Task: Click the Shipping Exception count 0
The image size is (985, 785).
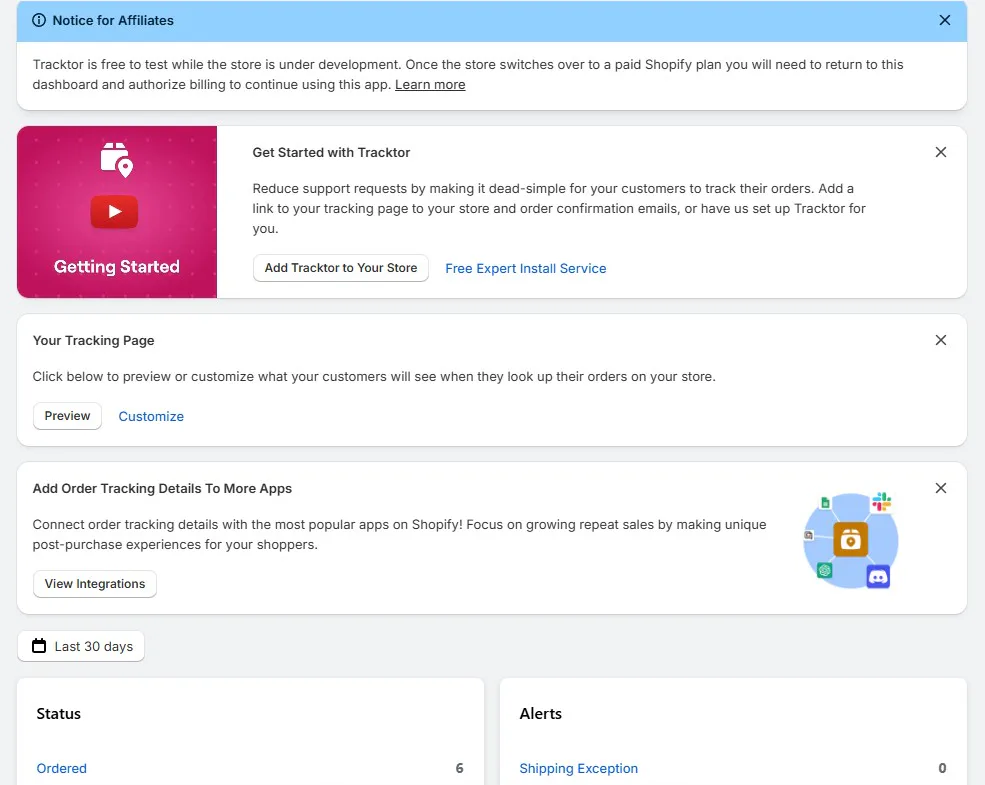Action: tap(942, 768)
